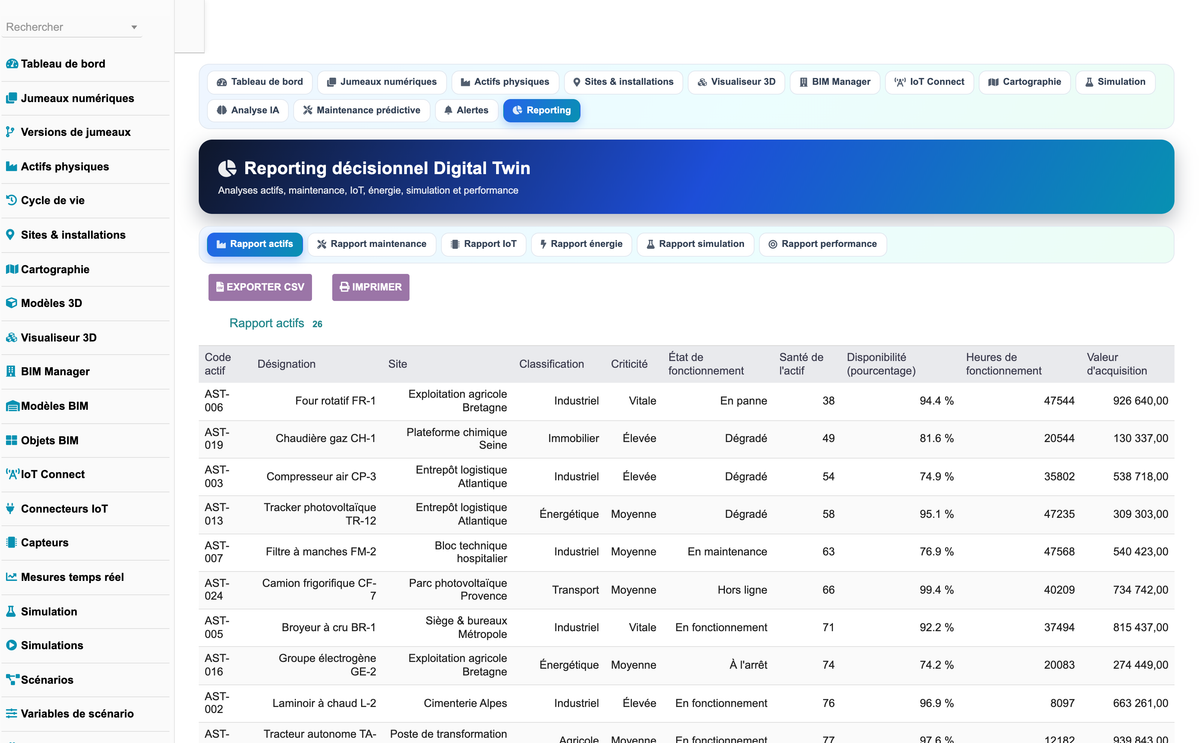Open the Jumeaux numériques top tab
This screenshot has height=743, width=1200.
pyautogui.click(x=382, y=82)
